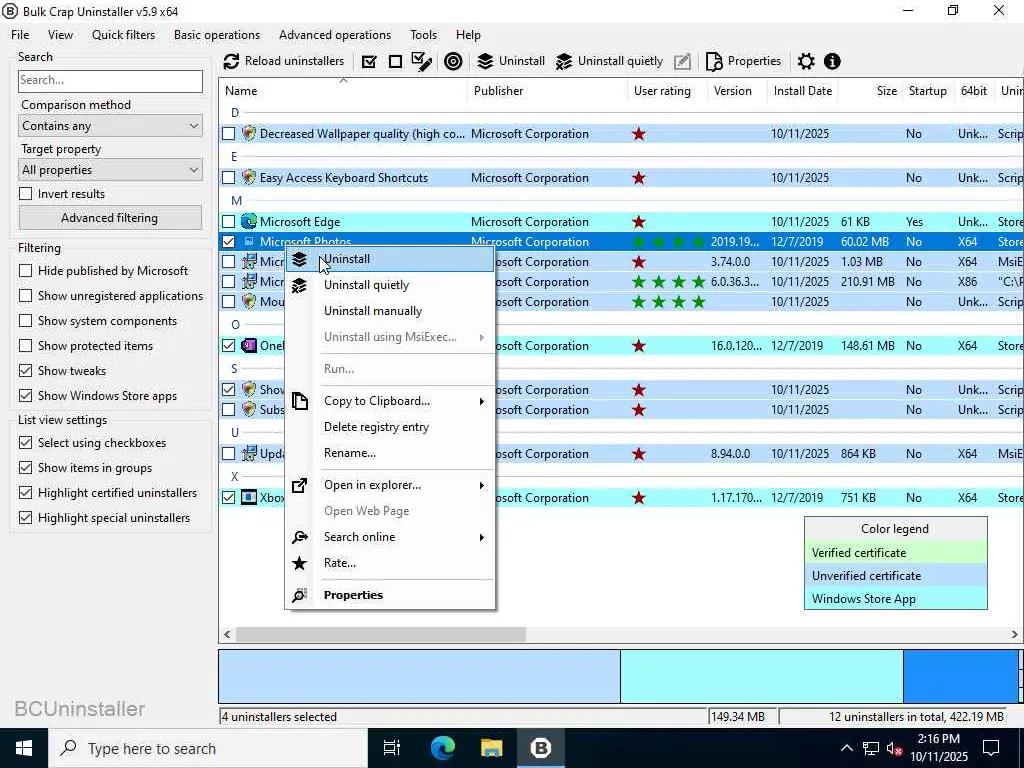Click the Verified certificate color legend entry
Image resolution: width=1024 pixels, height=768 pixels.
pos(895,553)
